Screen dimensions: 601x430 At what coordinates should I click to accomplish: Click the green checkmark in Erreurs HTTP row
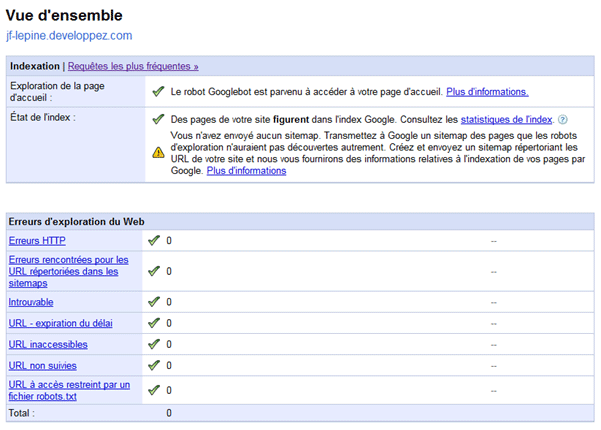tap(153, 241)
